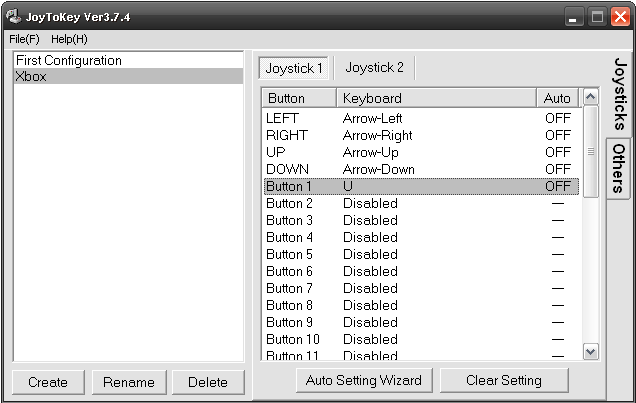
Task: Switch to the Joystick 2 tab
Action: (374, 67)
